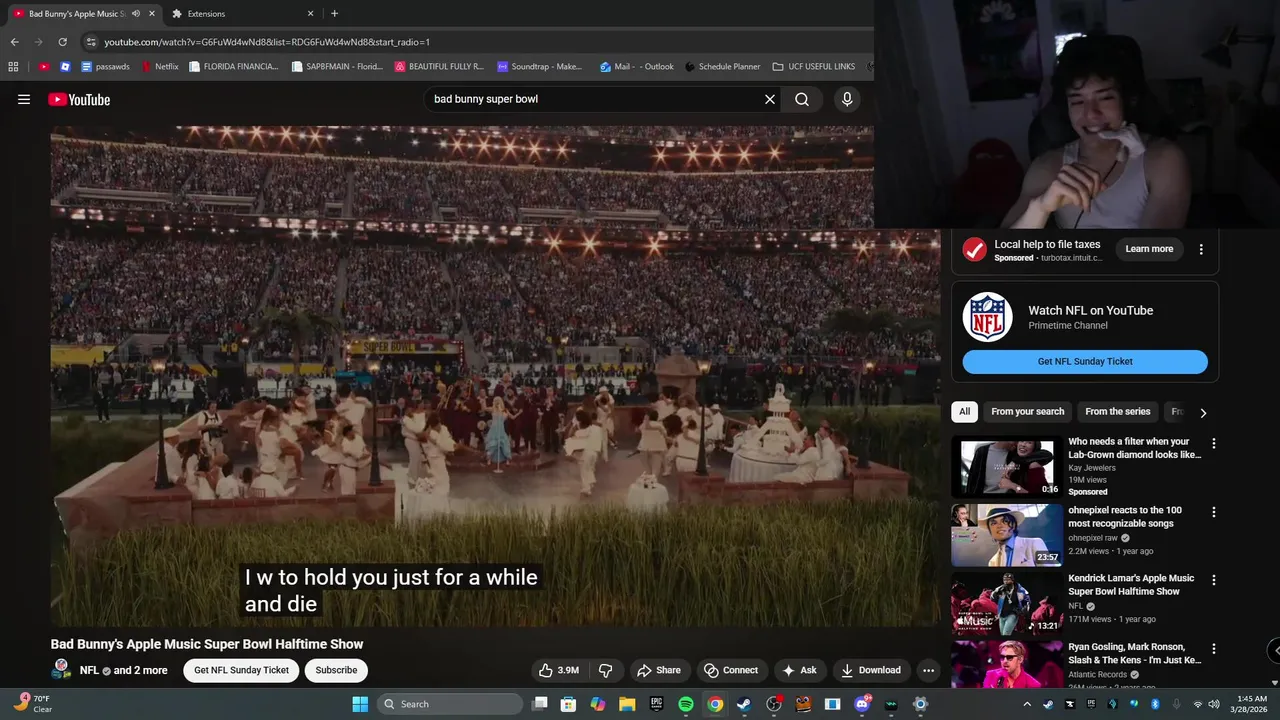The image size is (1280, 720).
Task: Click Windows taskbar Search box
Action: coord(450,704)
